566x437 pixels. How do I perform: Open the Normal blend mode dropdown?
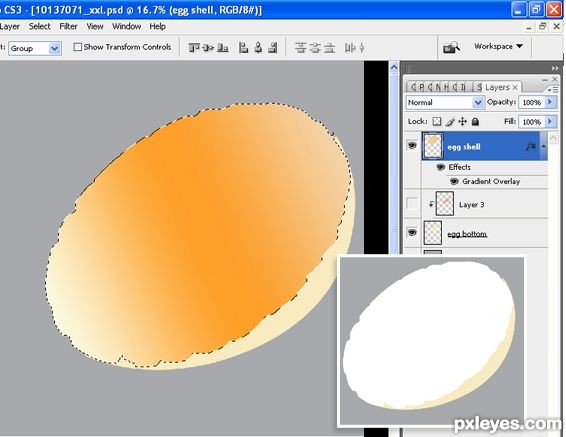(478, 102)
